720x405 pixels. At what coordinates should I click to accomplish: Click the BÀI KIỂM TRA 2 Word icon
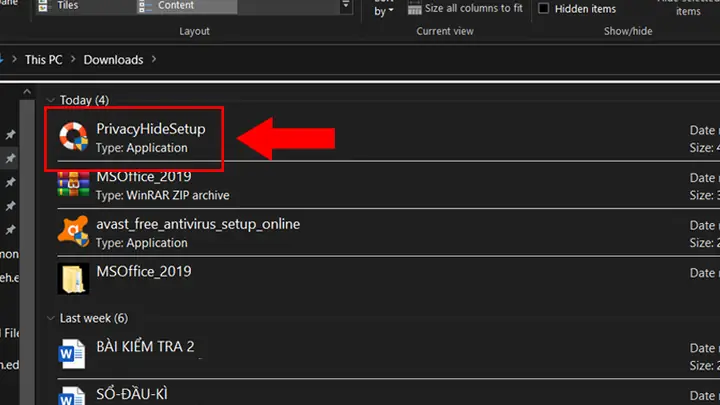pos(72,354)
